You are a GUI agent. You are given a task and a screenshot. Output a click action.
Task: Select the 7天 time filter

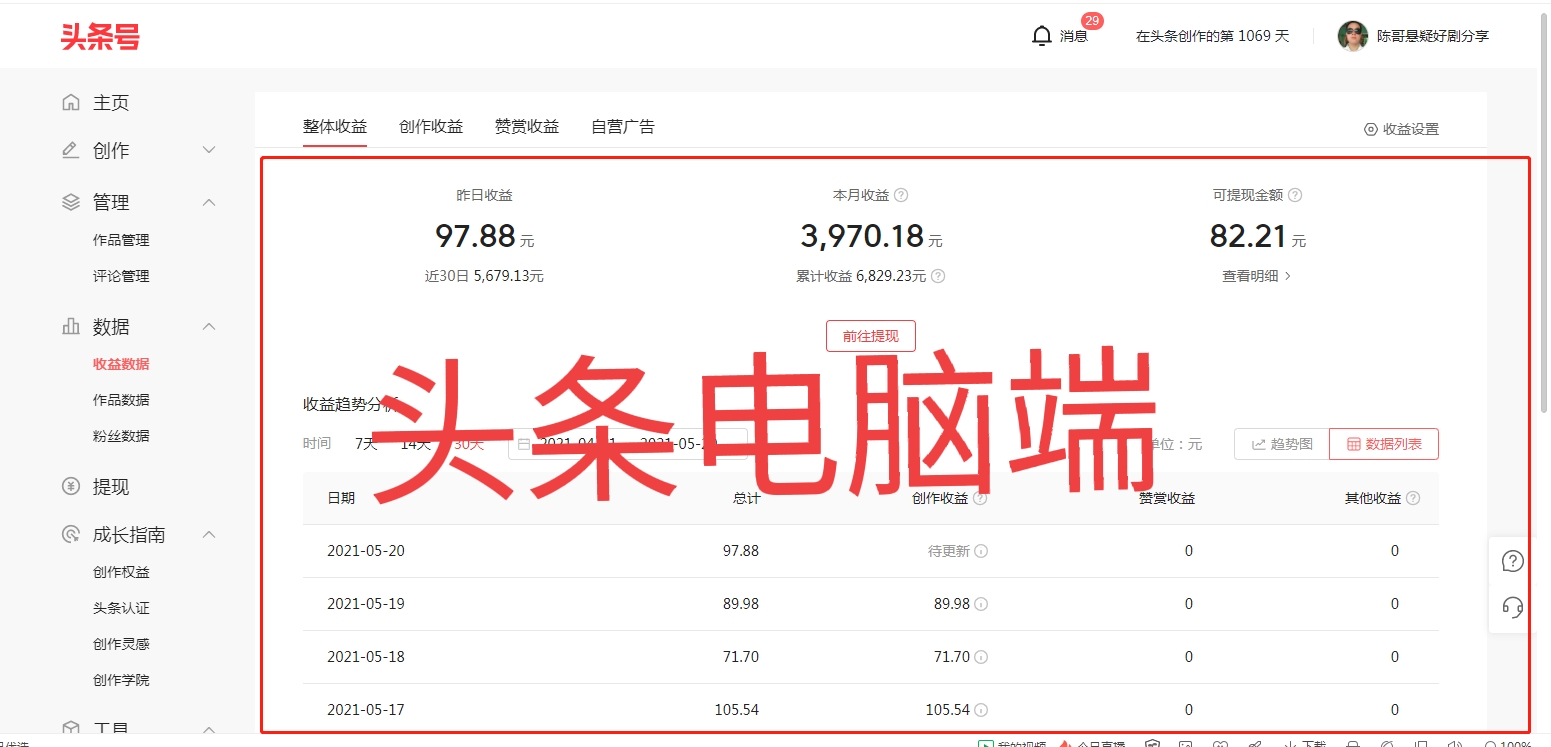click(365, 443)
